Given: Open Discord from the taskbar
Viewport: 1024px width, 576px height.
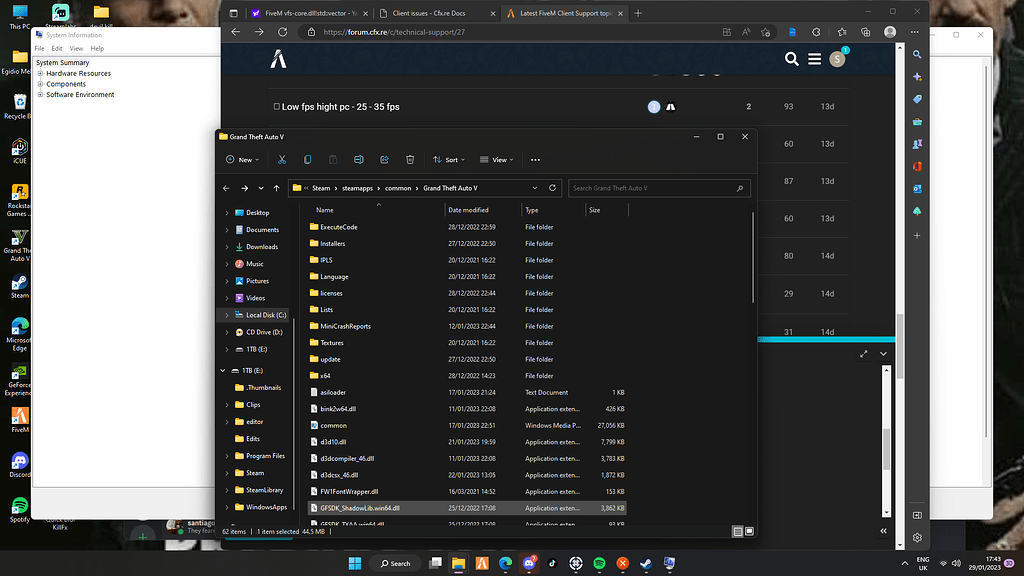Looking at the screenshot, I should [529, 563].
